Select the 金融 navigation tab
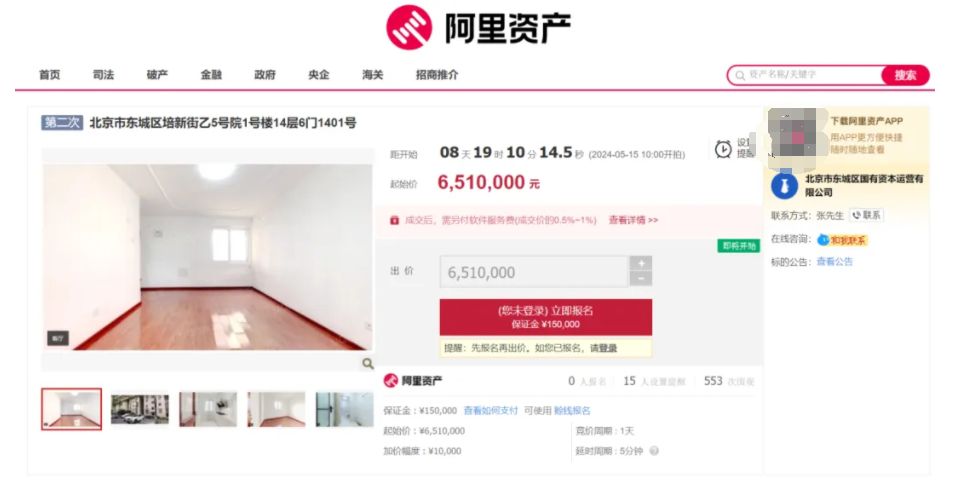The height and width of the screenshot is (484, 953). tap(211, 75)
